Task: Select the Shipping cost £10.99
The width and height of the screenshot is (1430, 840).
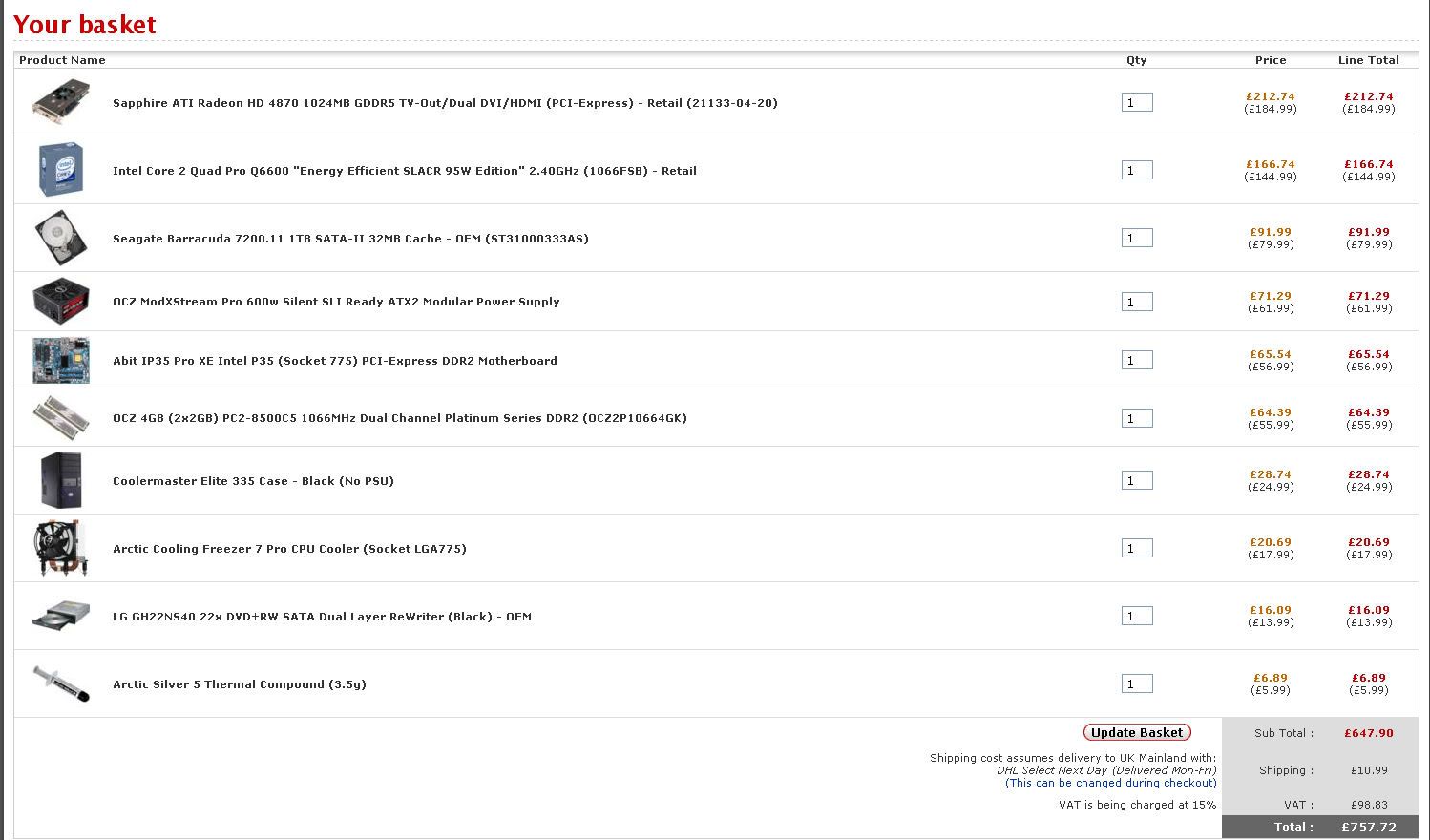Action: click(x=1369, y=771)
